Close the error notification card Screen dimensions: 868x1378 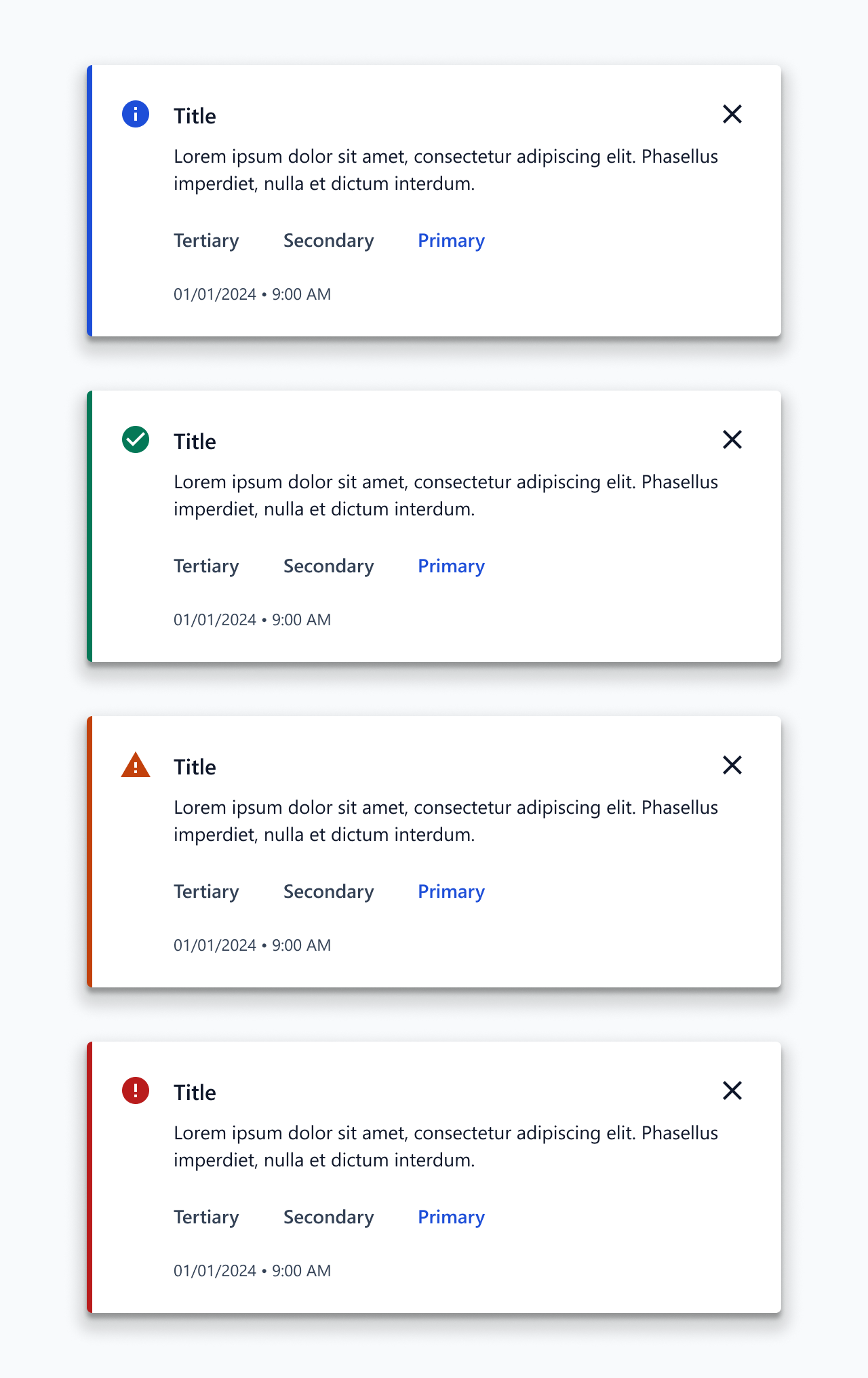[732, 1090]
